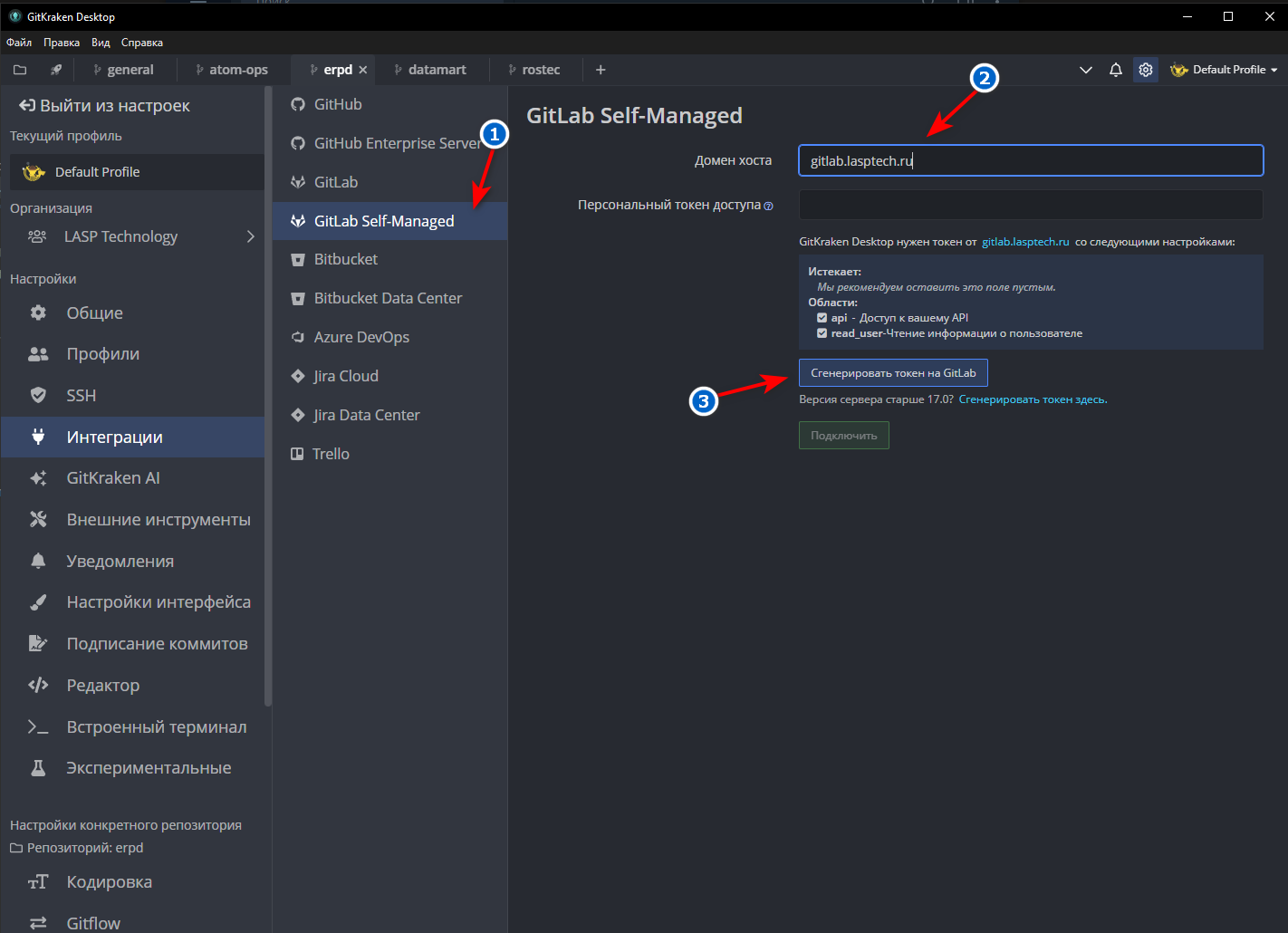Open the Правка menu
The image size is (1288, 933).
(x=62, y=43)
